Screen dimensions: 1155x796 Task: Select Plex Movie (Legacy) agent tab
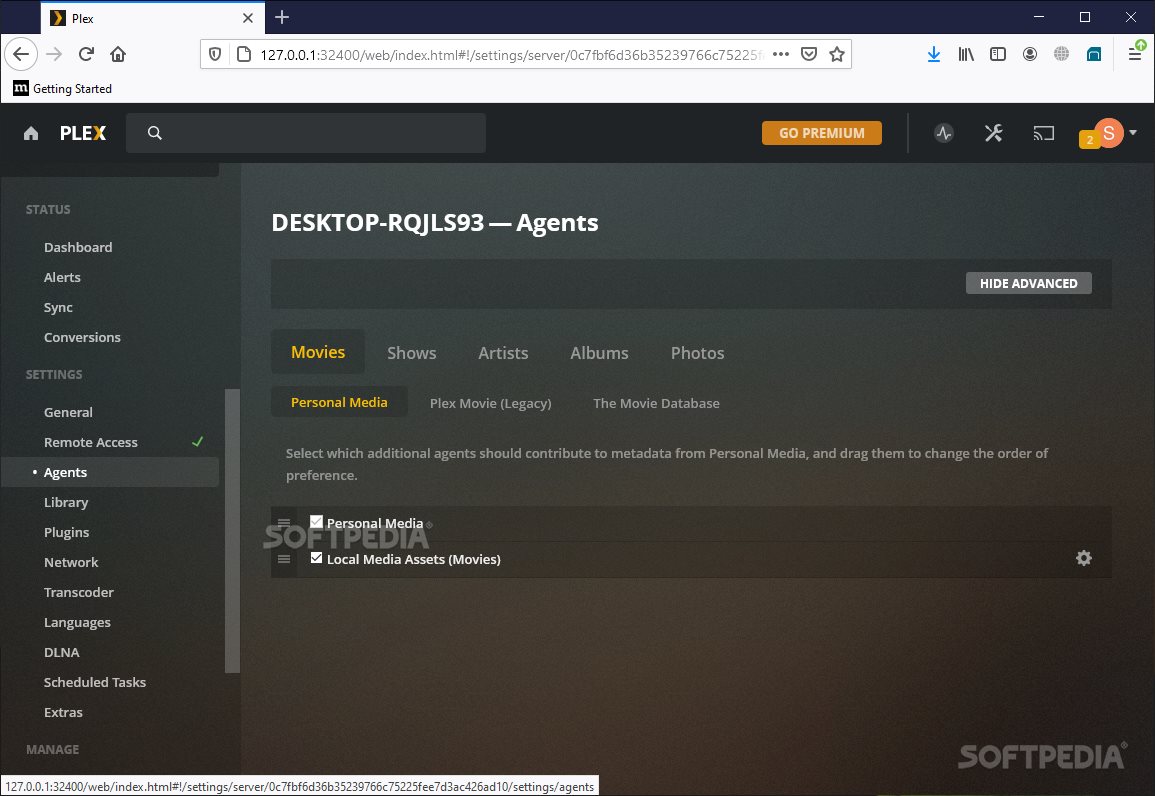[491, 403]
